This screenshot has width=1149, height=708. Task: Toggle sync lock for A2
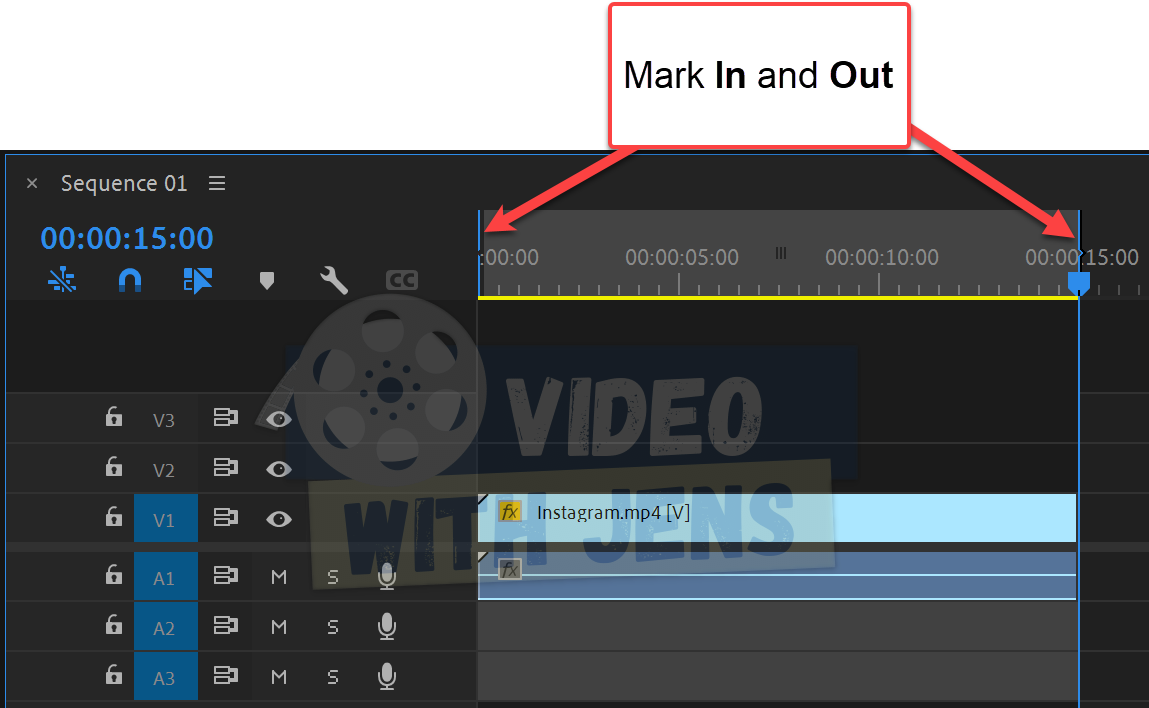tap(226, 625)
